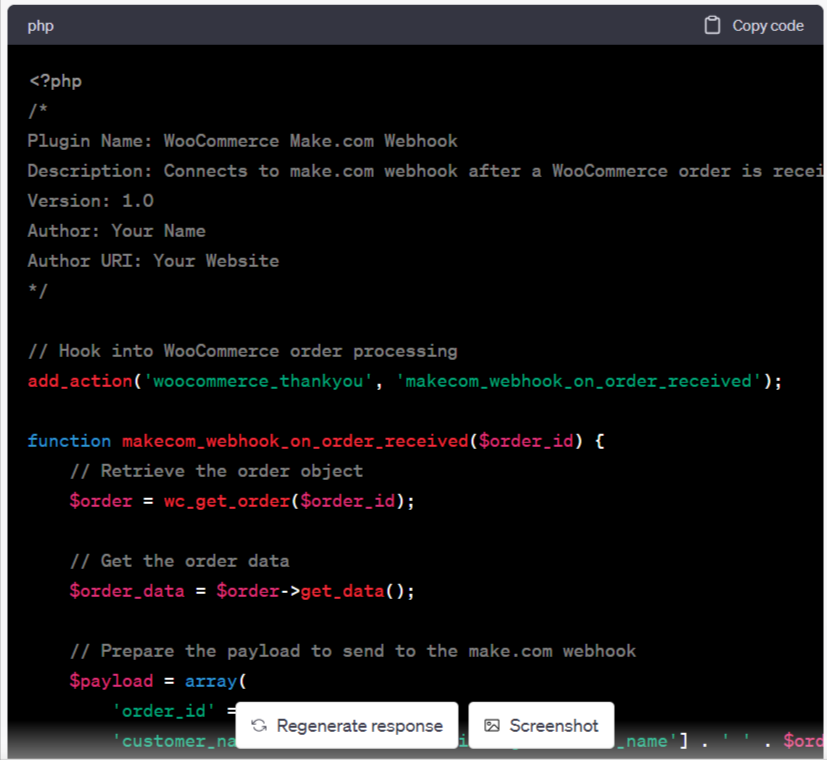The image size is (827, 760).
Task: Click the 'makecom_webhook_on_order_received' string in add_action
Action: pyautogui.click(x=579, y=381)
